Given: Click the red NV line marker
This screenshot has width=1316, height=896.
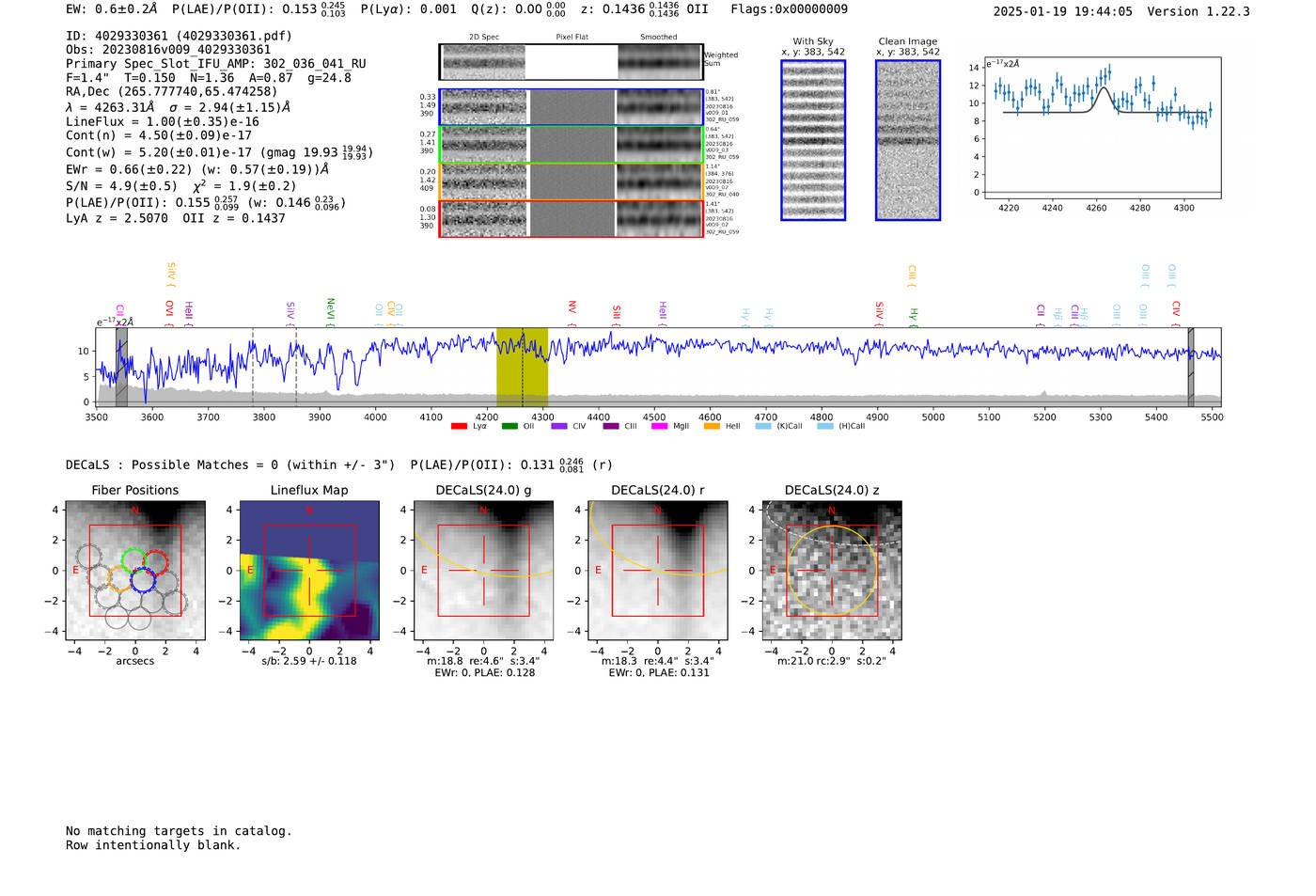Looking at the screenshot, I should 572,312.
